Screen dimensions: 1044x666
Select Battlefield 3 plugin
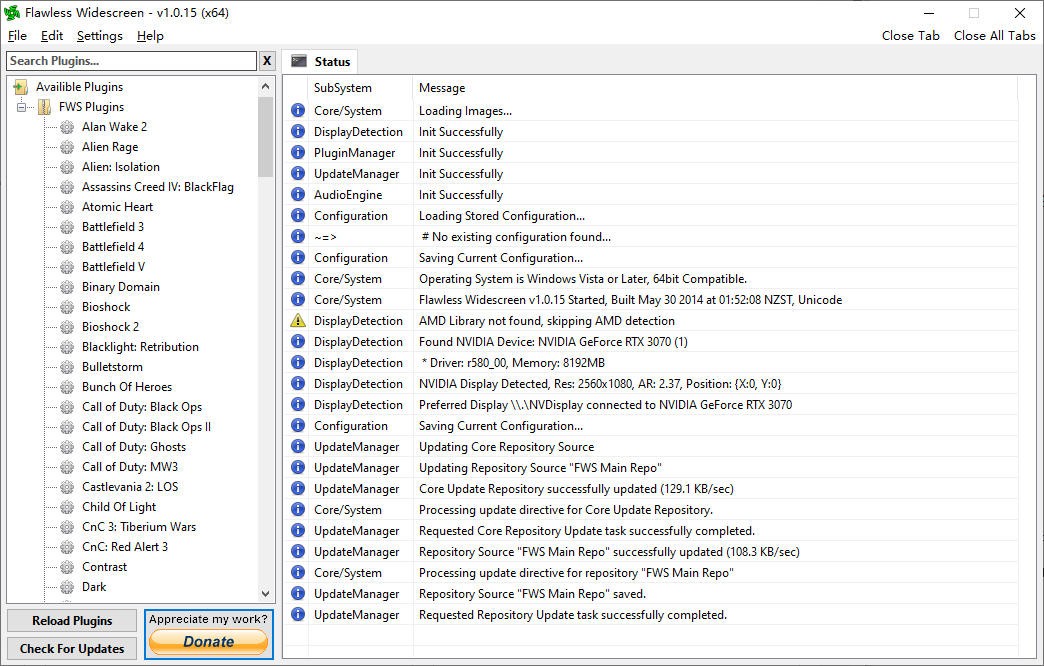click(113, 227)
